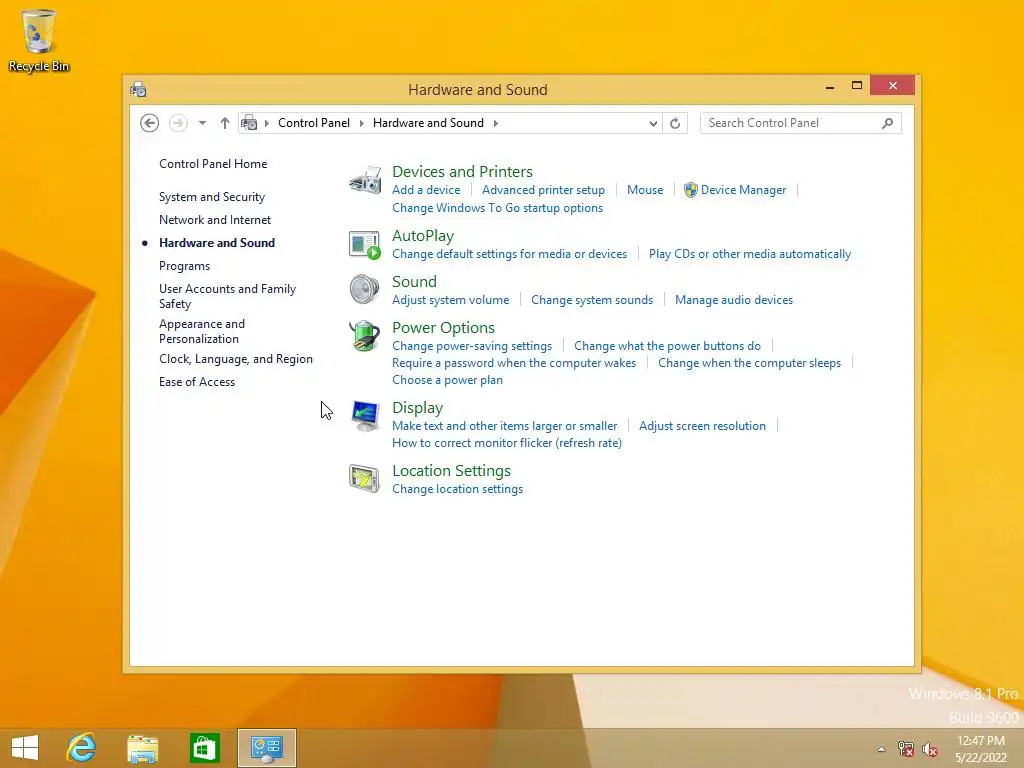Click Adjust screen resolution link

coord(702,426)
